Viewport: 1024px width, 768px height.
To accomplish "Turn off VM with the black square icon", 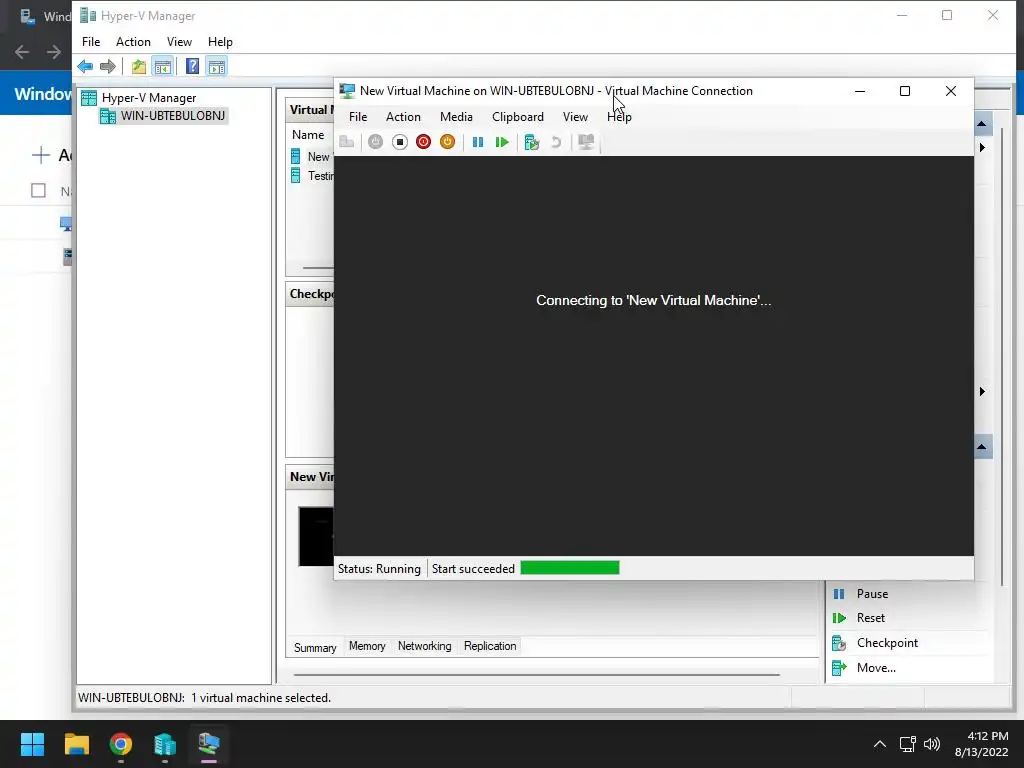I will (400, 142).
